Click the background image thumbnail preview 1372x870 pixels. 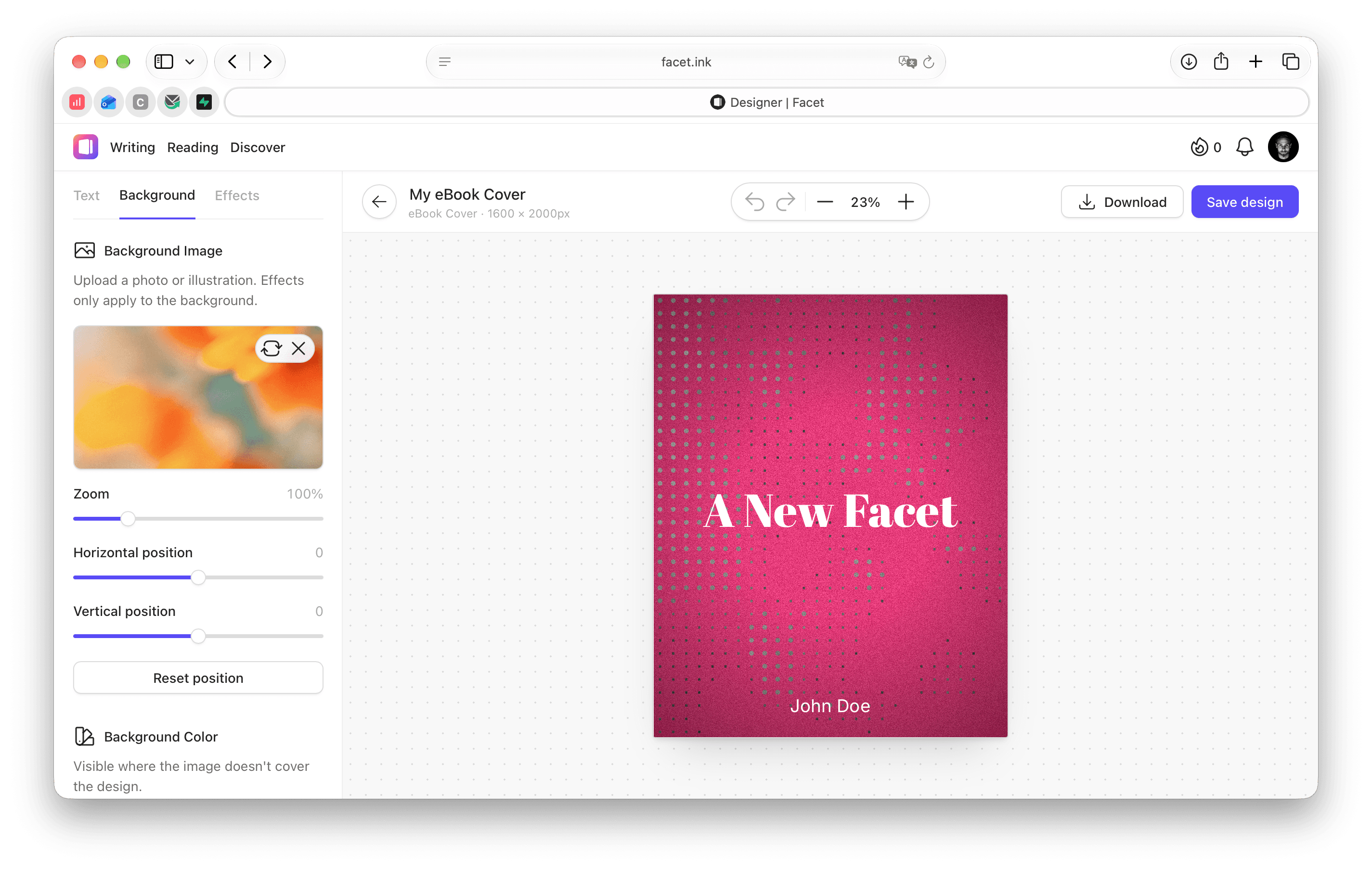pyautogui.click(x=198, y=397)
